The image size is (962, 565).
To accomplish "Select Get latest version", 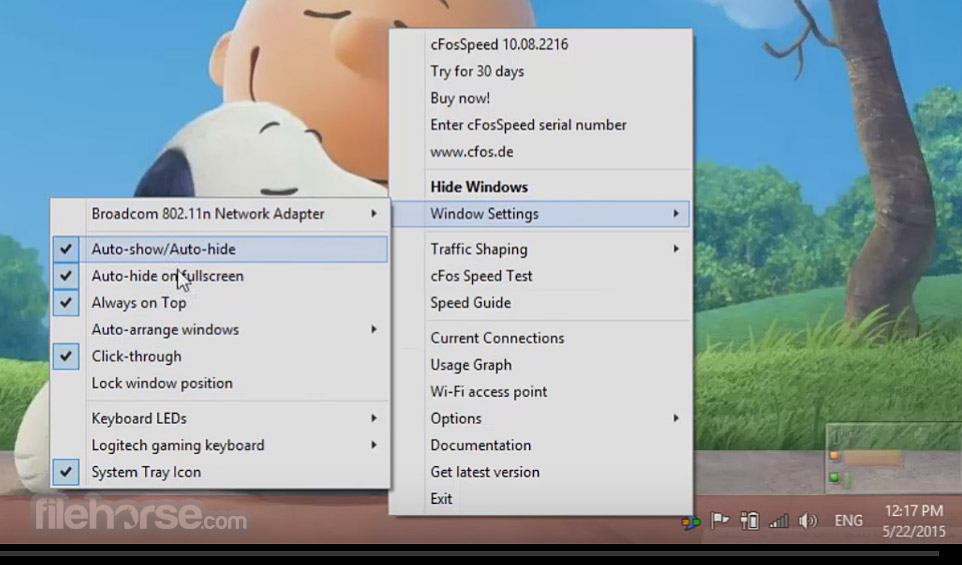I will point(541,472).
